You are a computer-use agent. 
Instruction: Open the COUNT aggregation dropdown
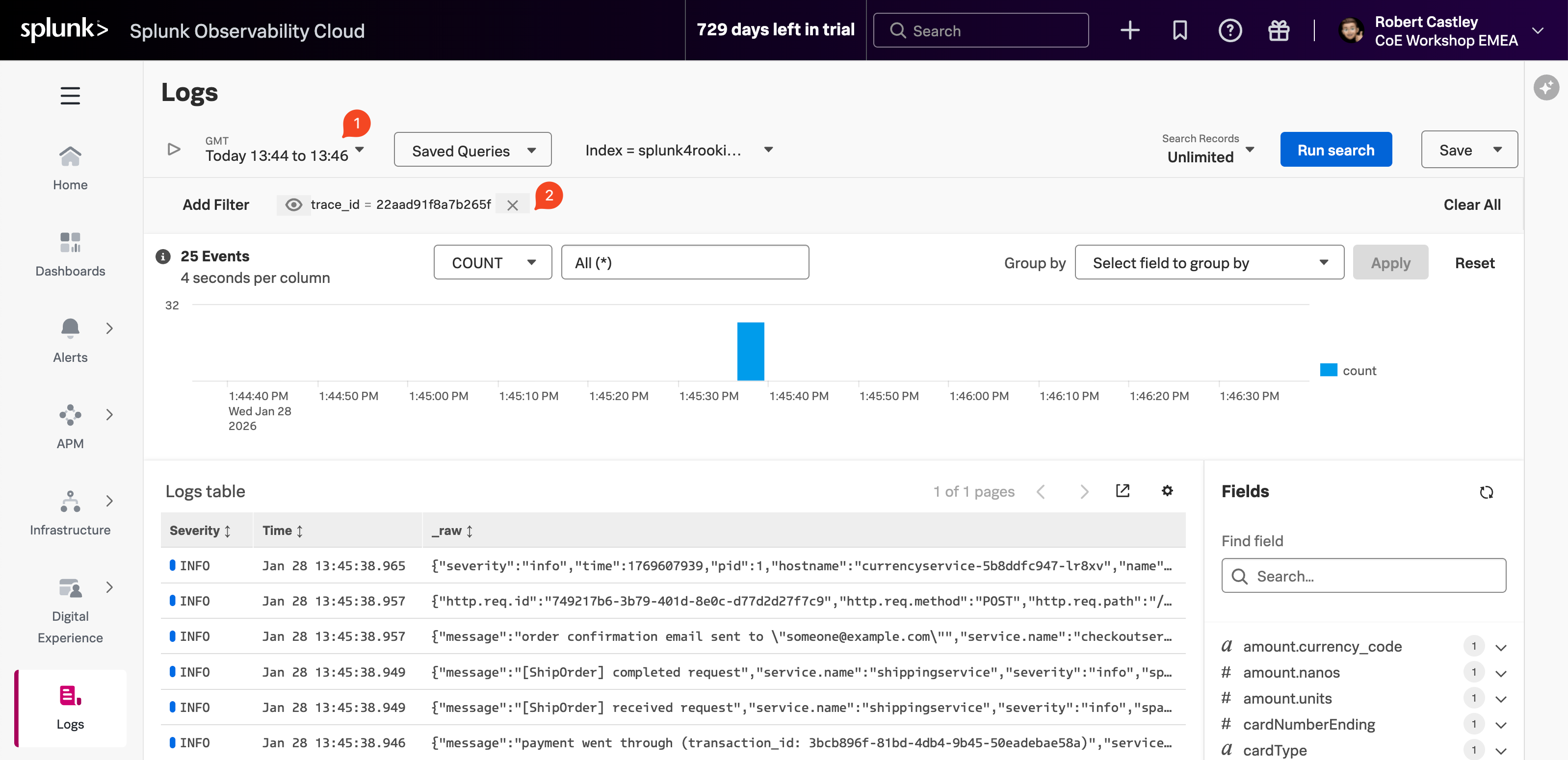pyautogui.click(x=493, y=262)
